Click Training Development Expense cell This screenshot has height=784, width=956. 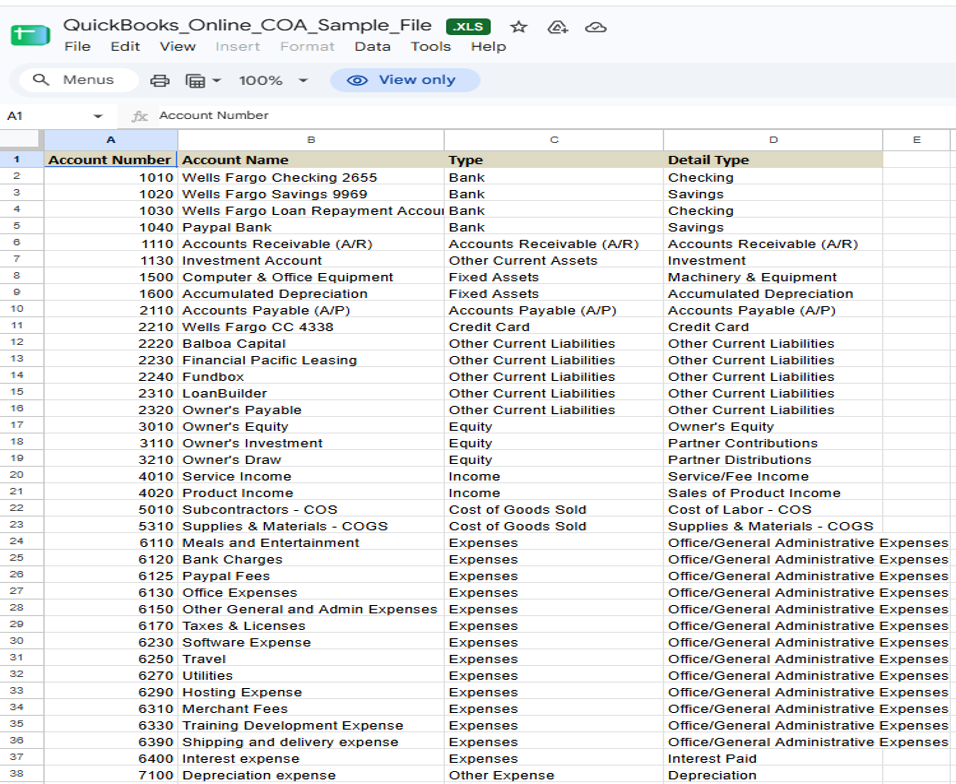coord(311,725)
